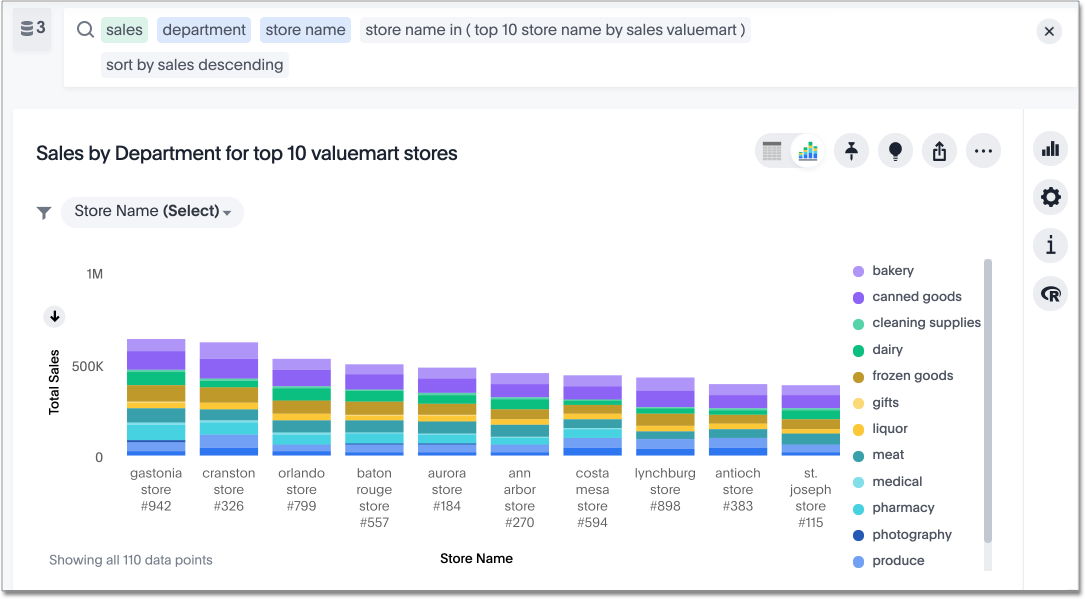Image resolution: width=1085 pixels, height=599 pixels.
Task: Pin this answer to a pinboard
Action: (x=851, y=150)
